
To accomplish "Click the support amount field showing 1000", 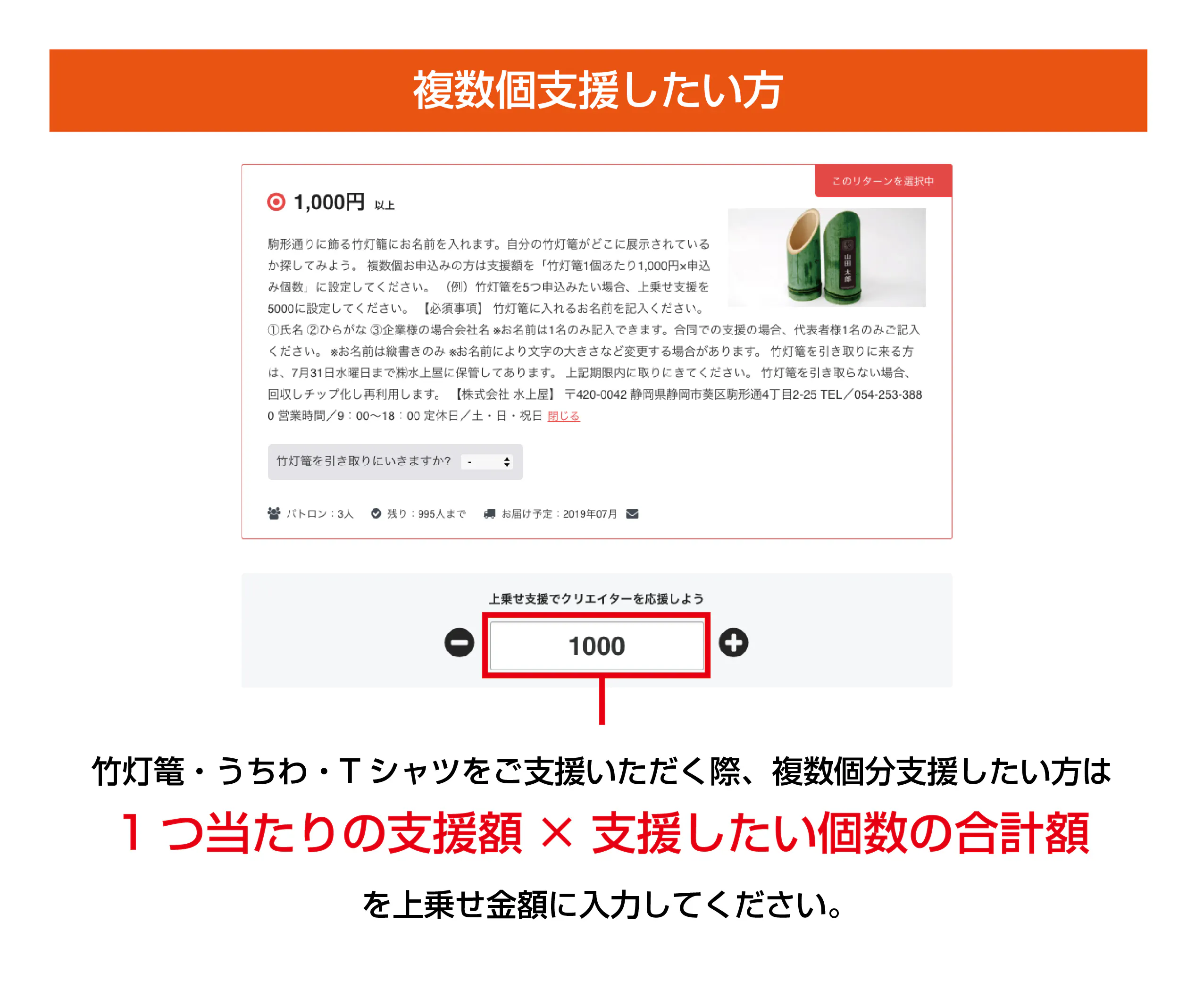I will [x=596, y=646].
